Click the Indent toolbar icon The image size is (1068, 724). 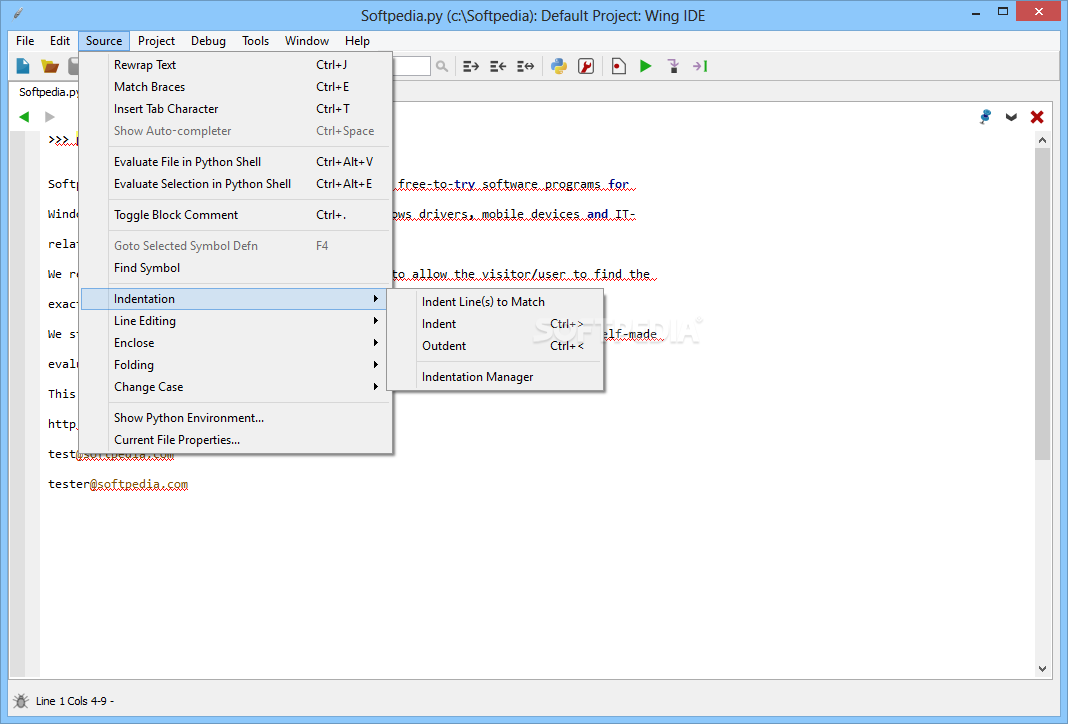(471, 66)
